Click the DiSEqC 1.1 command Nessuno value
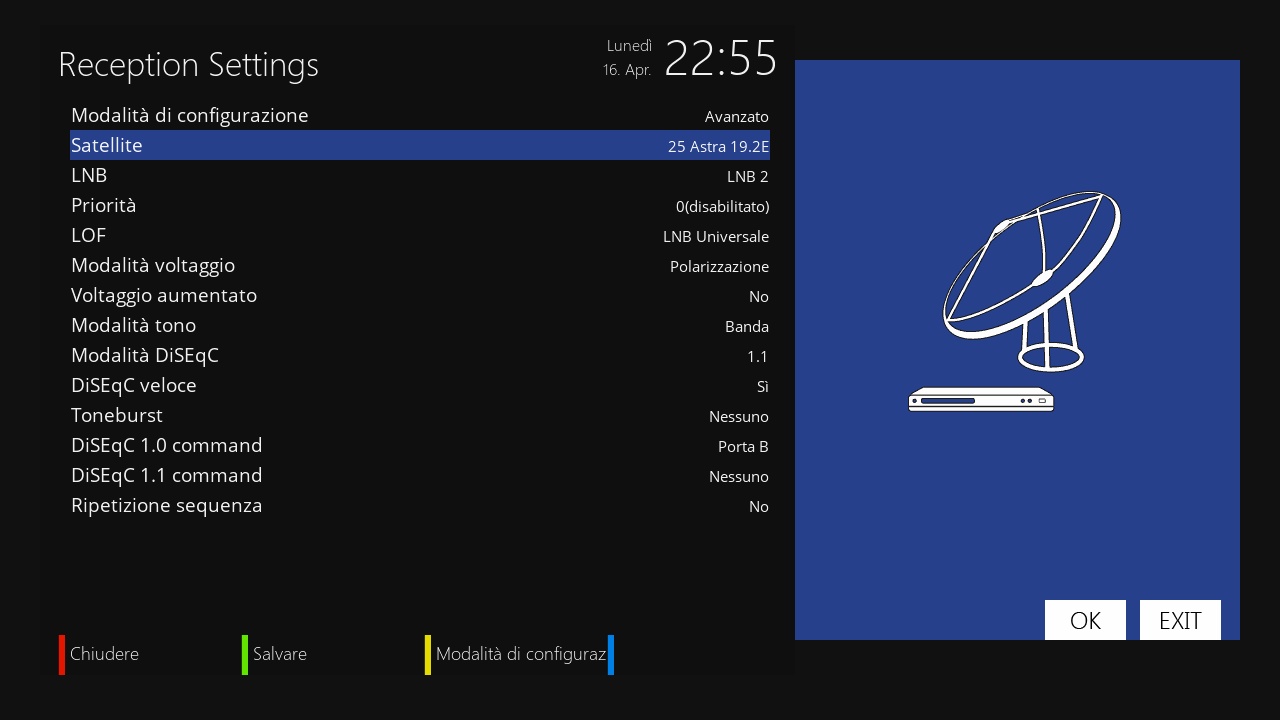This screenshot has width=1280, height=720. (739, 477)
